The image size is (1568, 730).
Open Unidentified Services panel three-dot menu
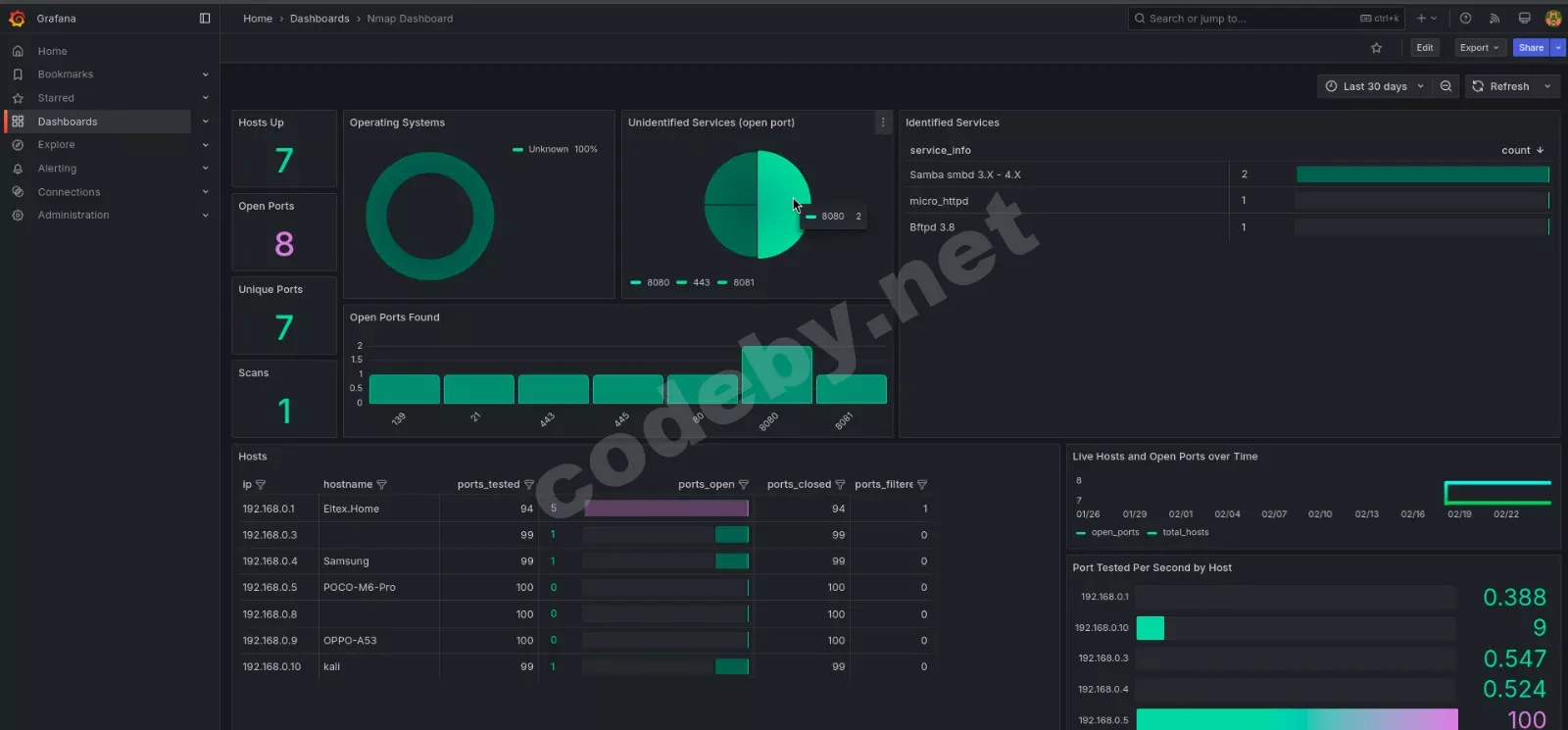pyautogui.click(x=882, y=122)
